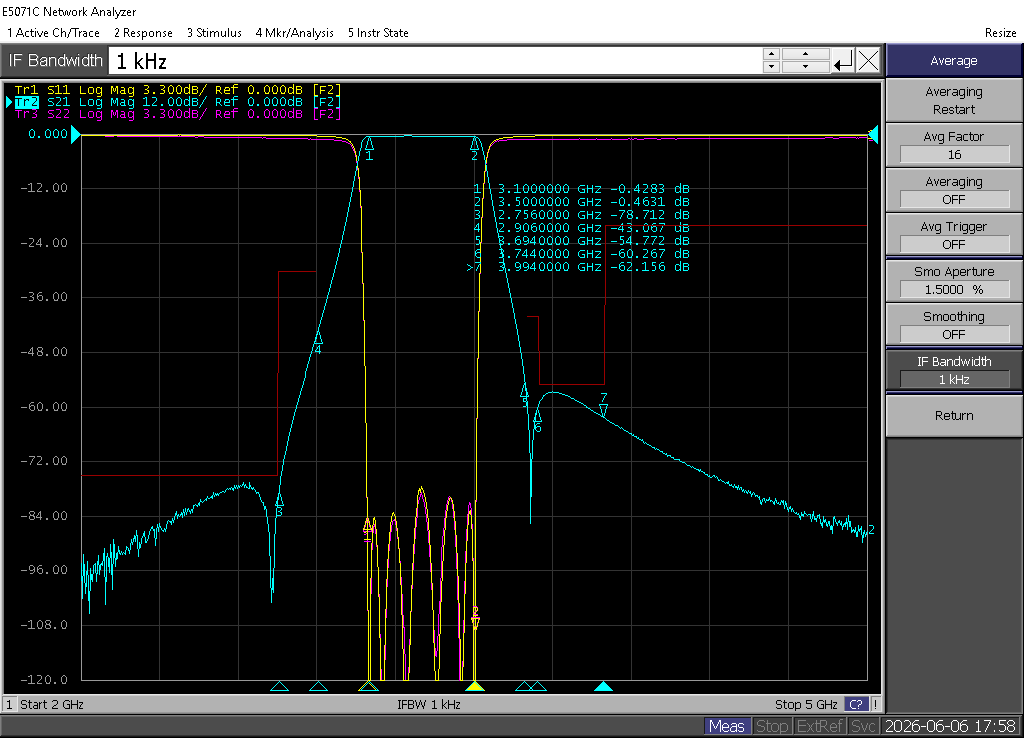Click the wide down arrow button in entry bar

805,67
